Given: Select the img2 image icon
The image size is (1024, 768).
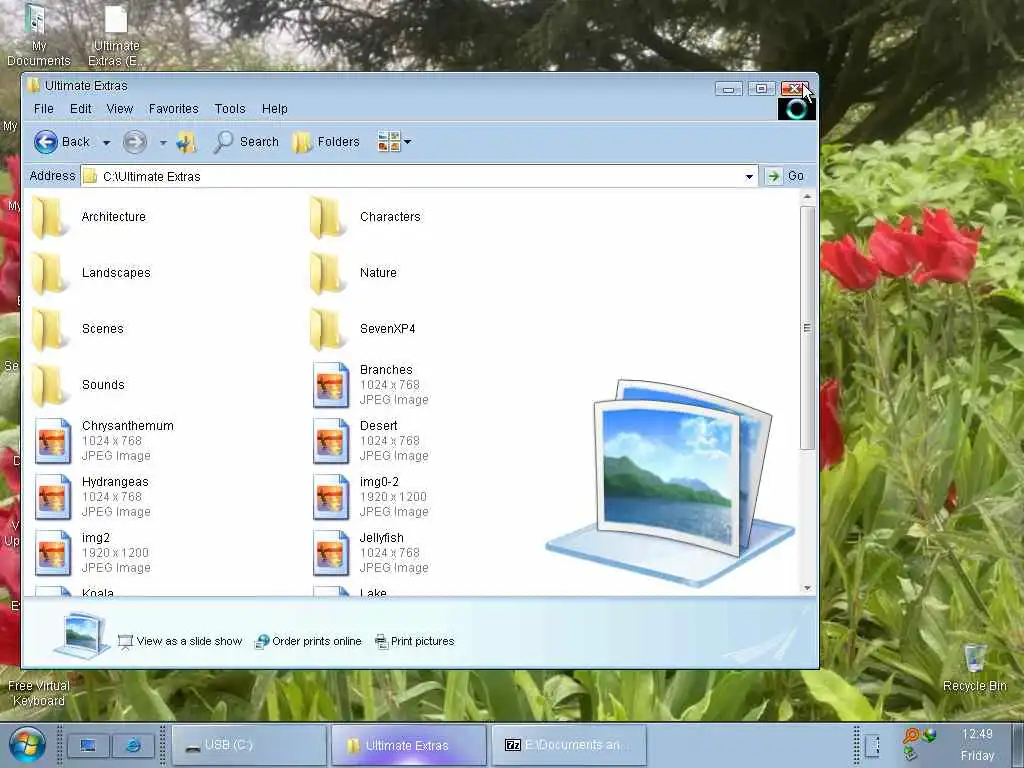Looking at the screenshot, I should 52,554.
